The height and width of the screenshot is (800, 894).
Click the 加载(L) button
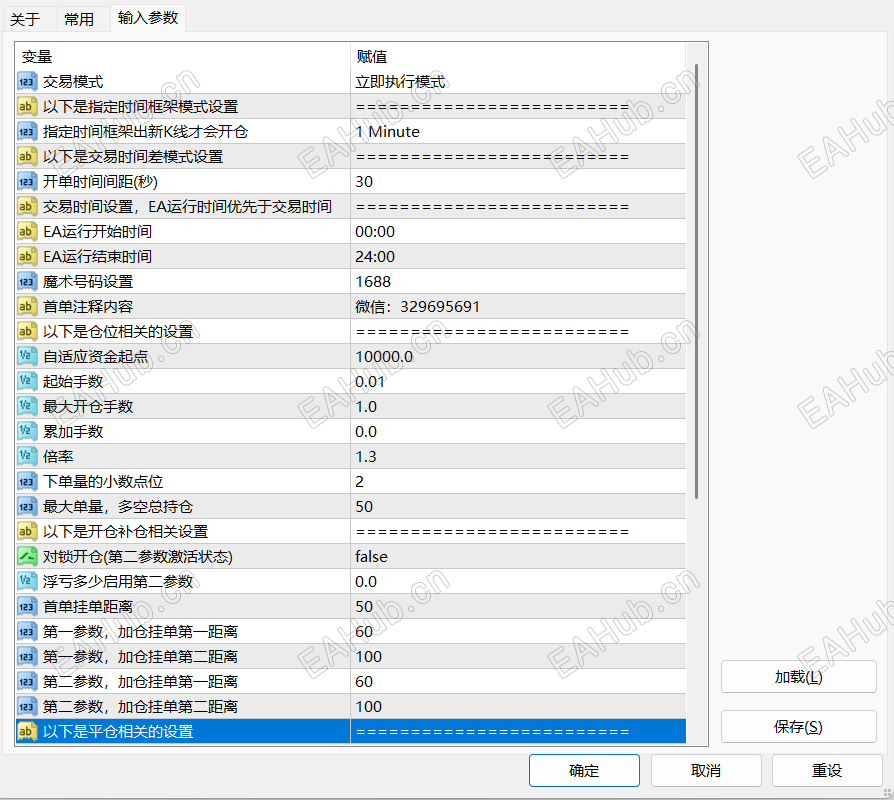[798, 677]
